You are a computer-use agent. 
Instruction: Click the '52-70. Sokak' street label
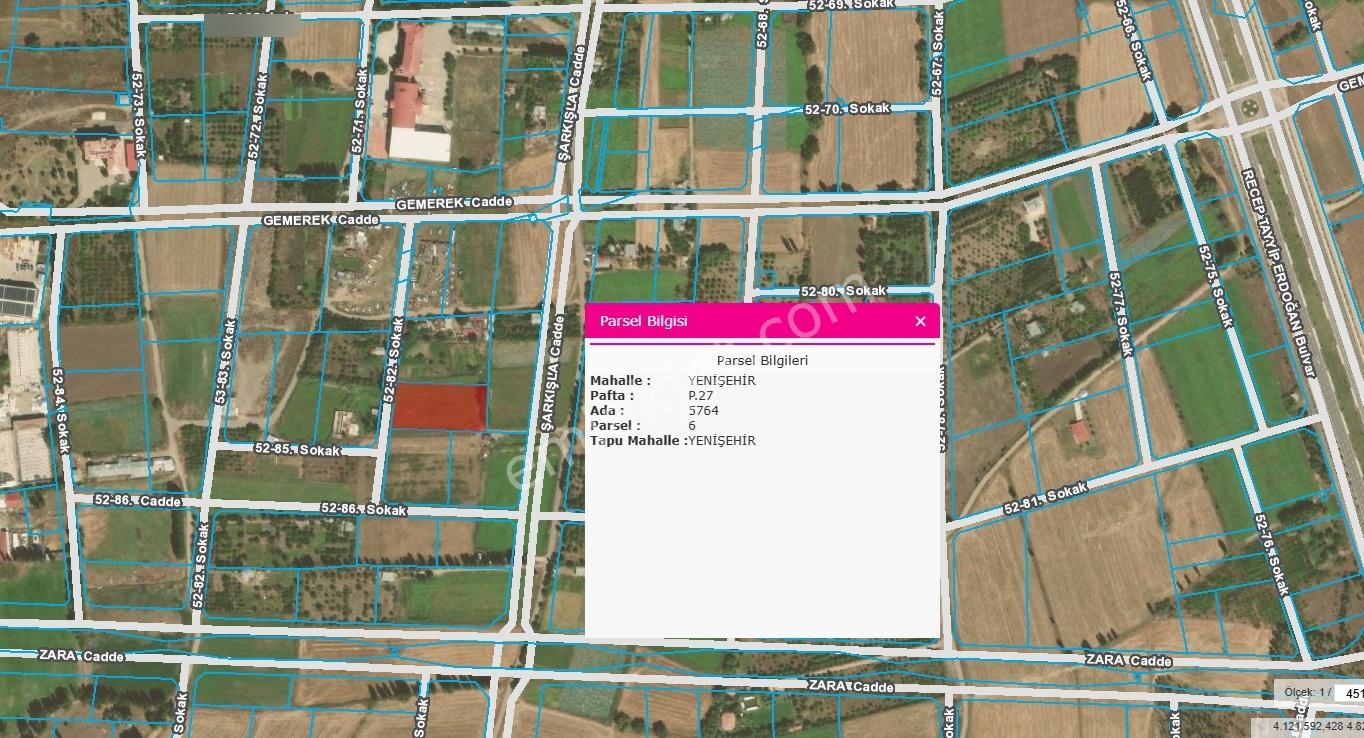click(848, 108)
